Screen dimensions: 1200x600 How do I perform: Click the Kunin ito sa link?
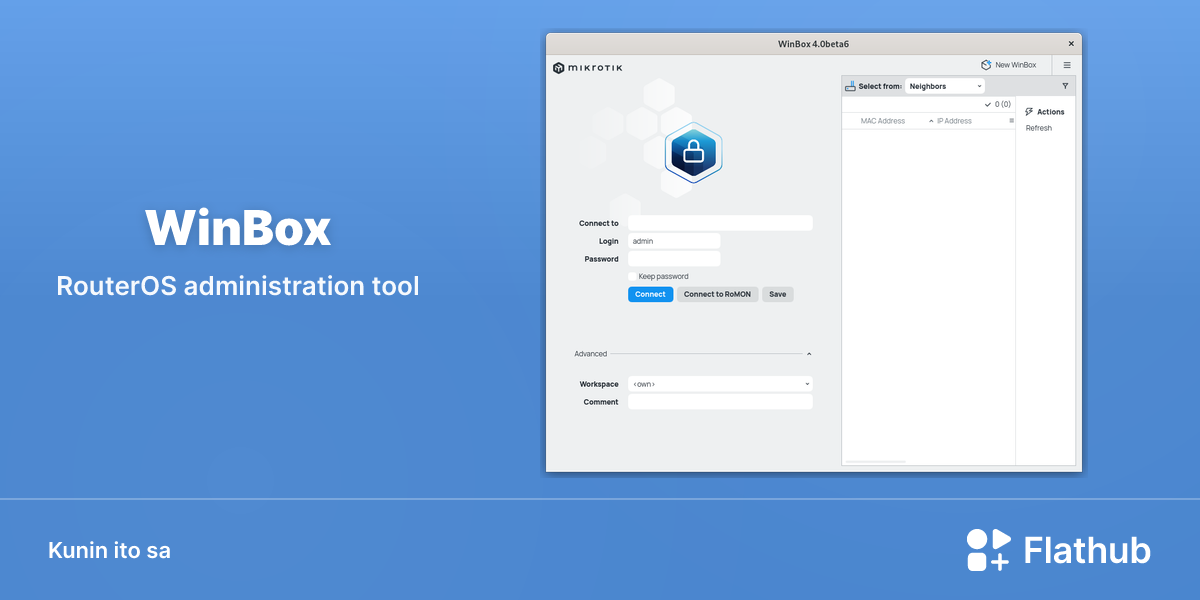point(109,550)
